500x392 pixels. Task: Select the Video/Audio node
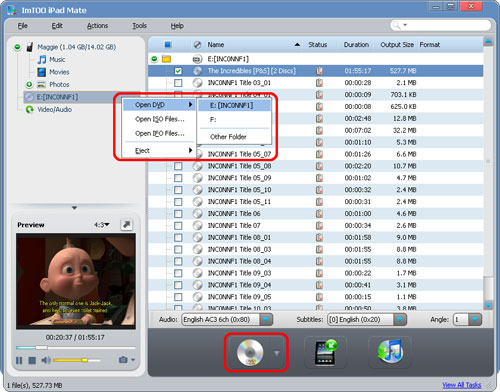(x=54, y=110)
